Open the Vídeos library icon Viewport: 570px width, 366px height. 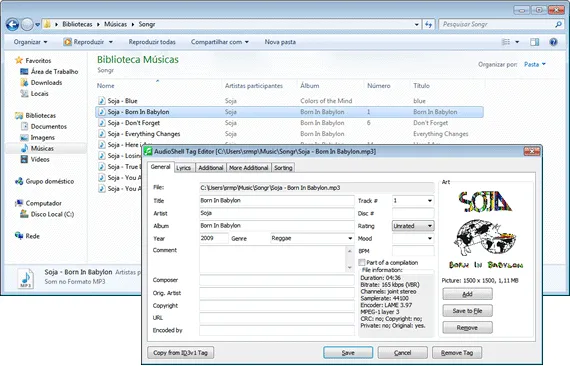(24, 159)
